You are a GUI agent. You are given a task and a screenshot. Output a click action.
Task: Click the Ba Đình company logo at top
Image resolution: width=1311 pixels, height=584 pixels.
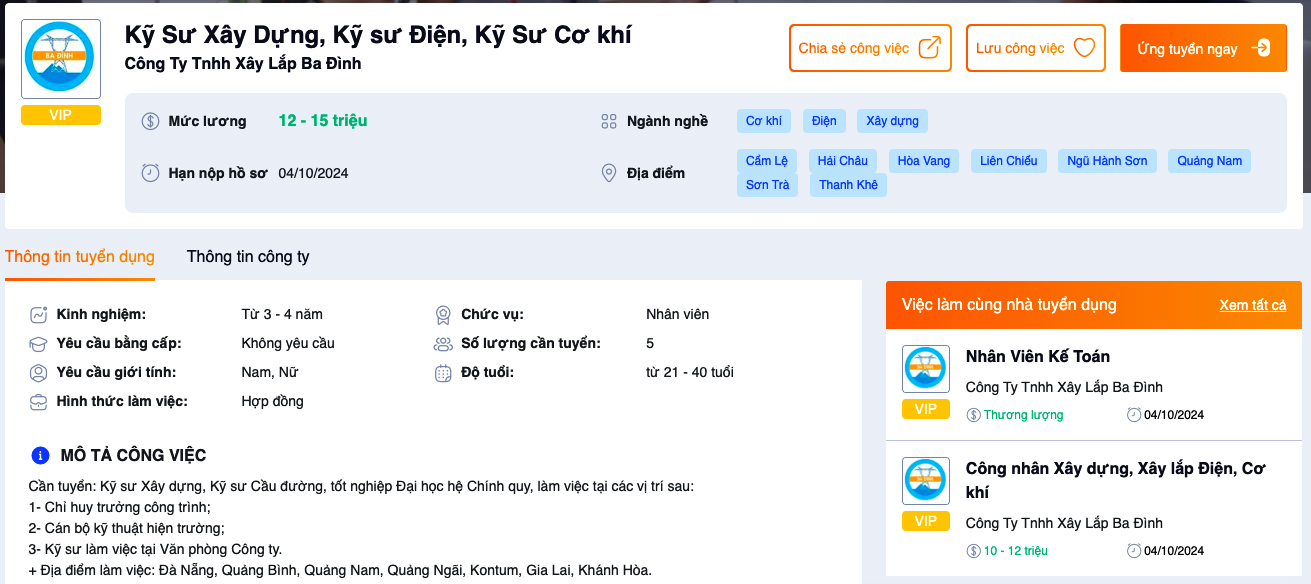[61, 59]
